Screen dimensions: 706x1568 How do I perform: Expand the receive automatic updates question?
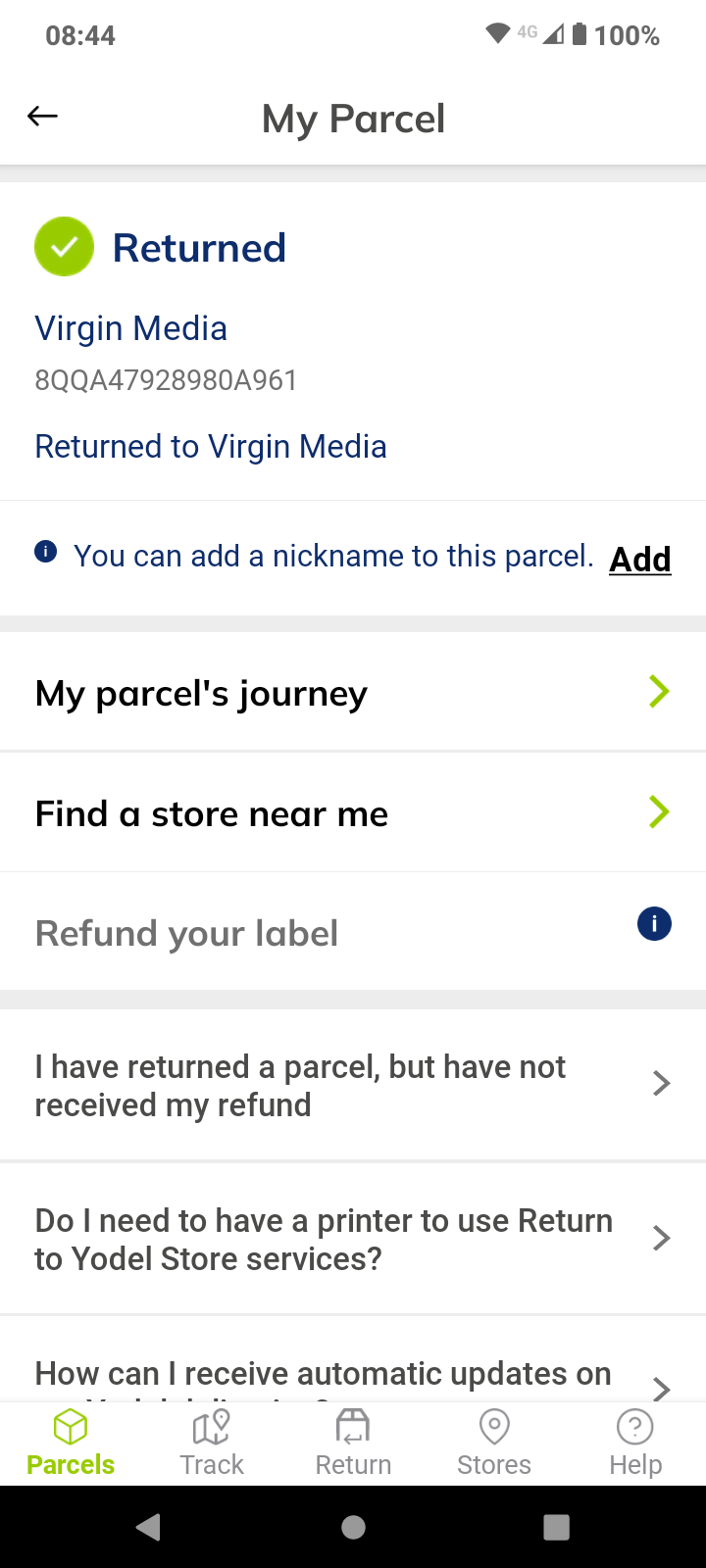pyautogui.click(x=353, y=1360)
